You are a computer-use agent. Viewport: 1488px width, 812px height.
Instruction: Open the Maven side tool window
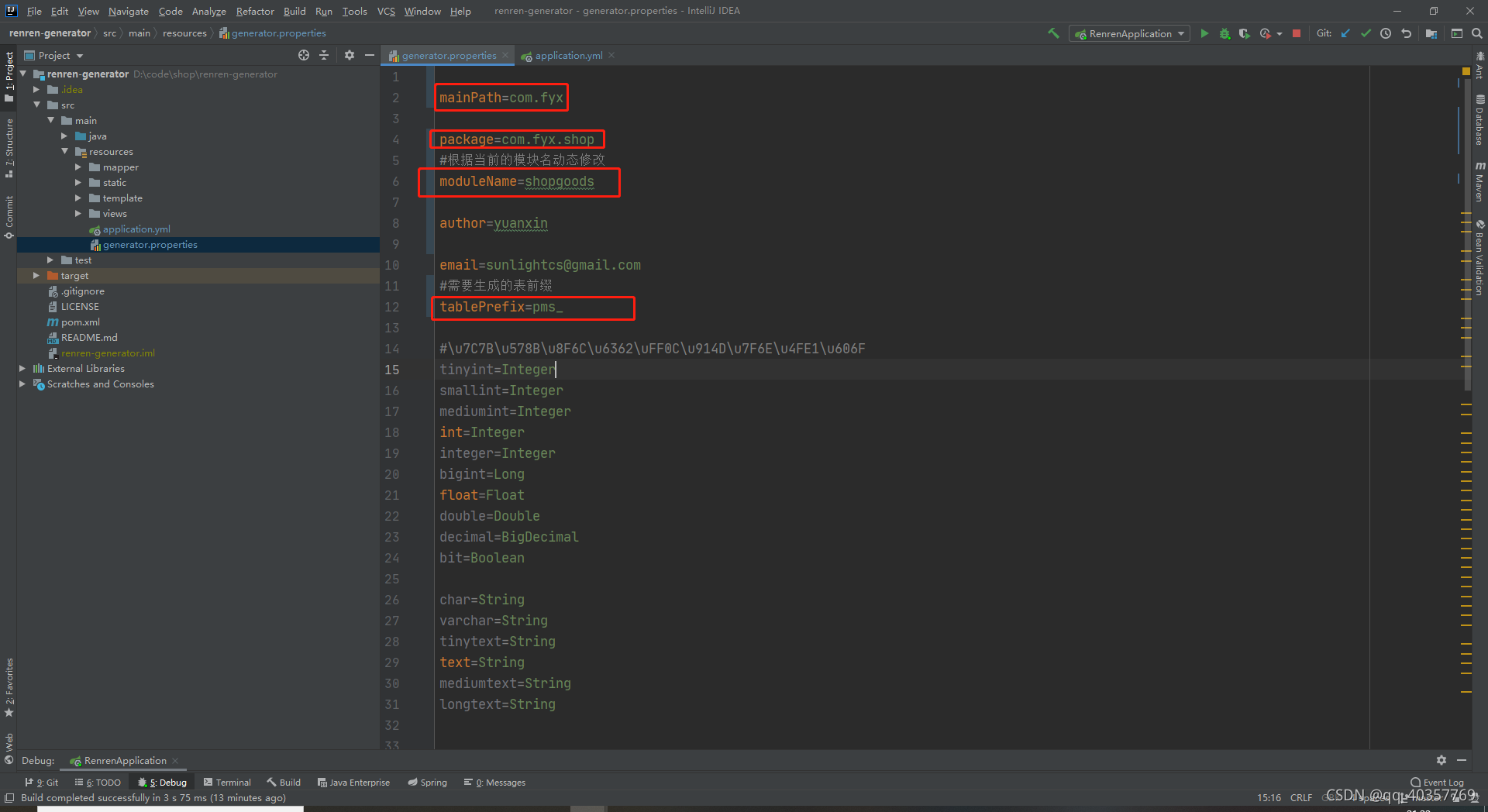[1479, 182]
